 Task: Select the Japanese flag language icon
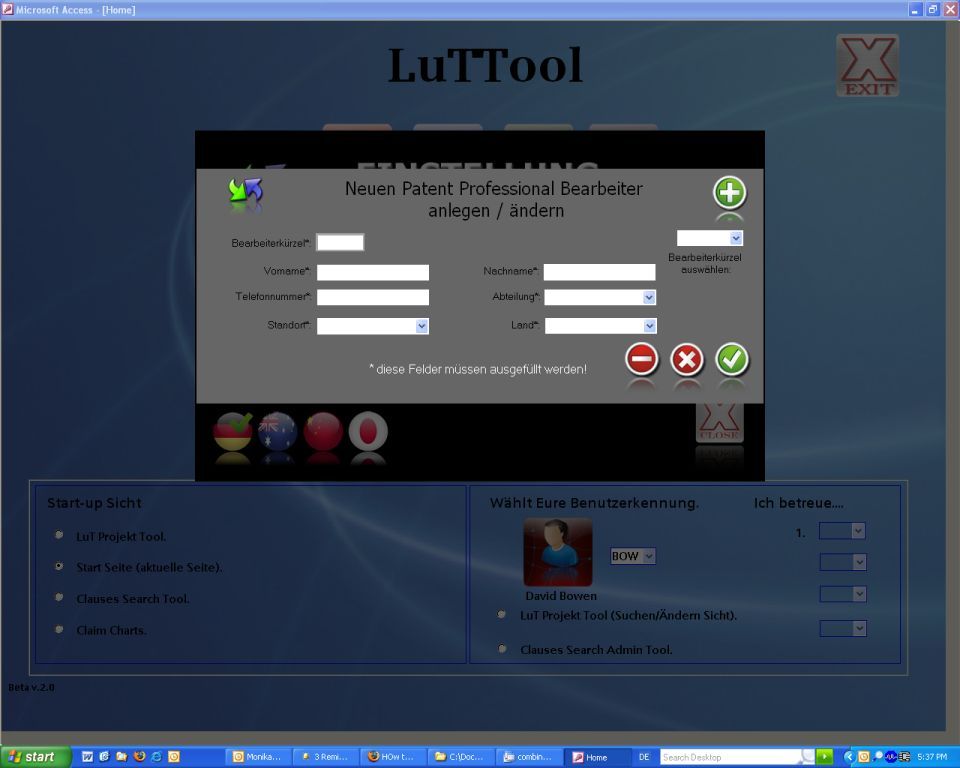(369, 432)
